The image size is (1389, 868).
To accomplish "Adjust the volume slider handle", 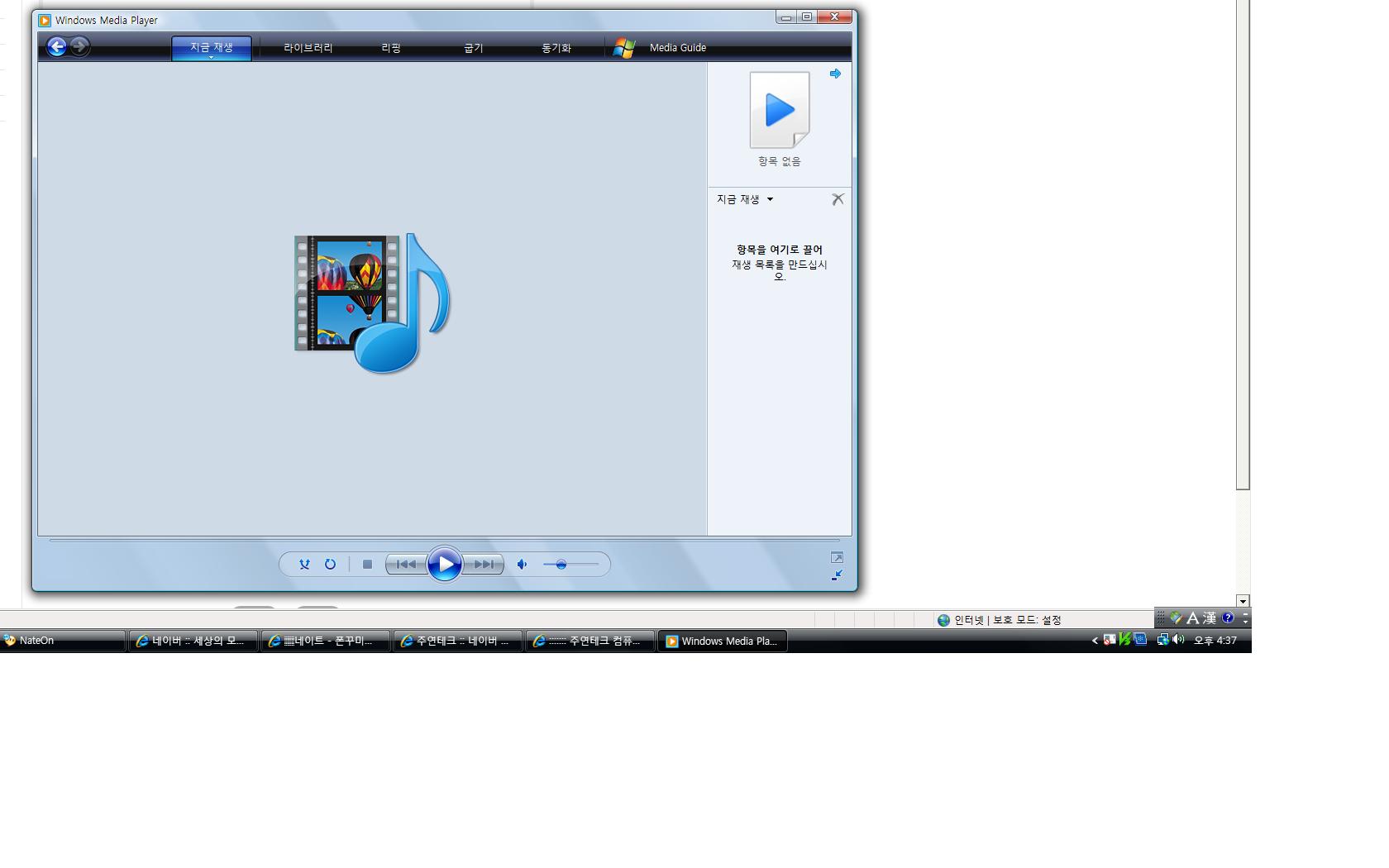I will click(561, 565).
